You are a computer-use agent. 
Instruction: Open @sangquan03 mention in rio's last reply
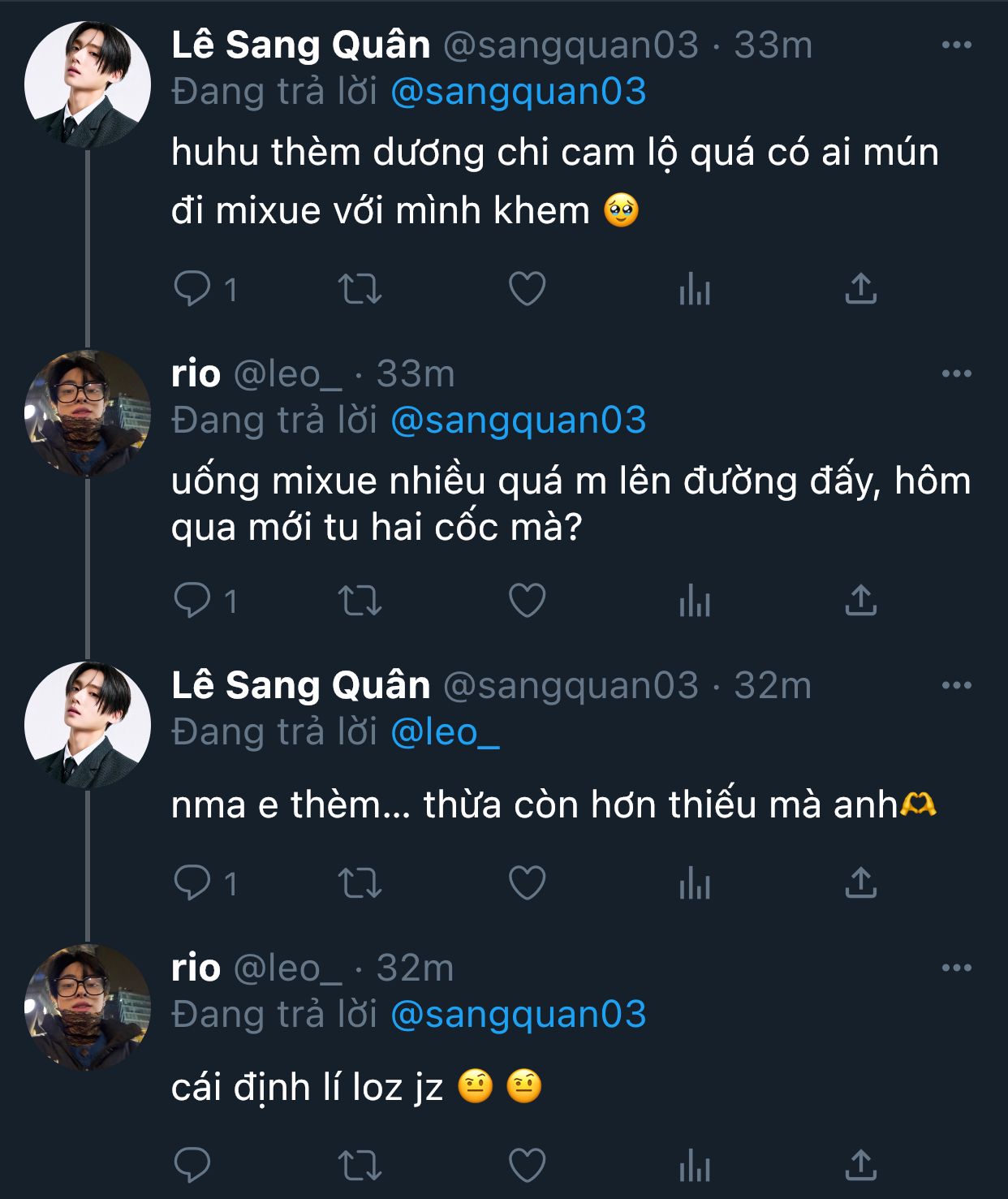click(x=518, y=1015)
